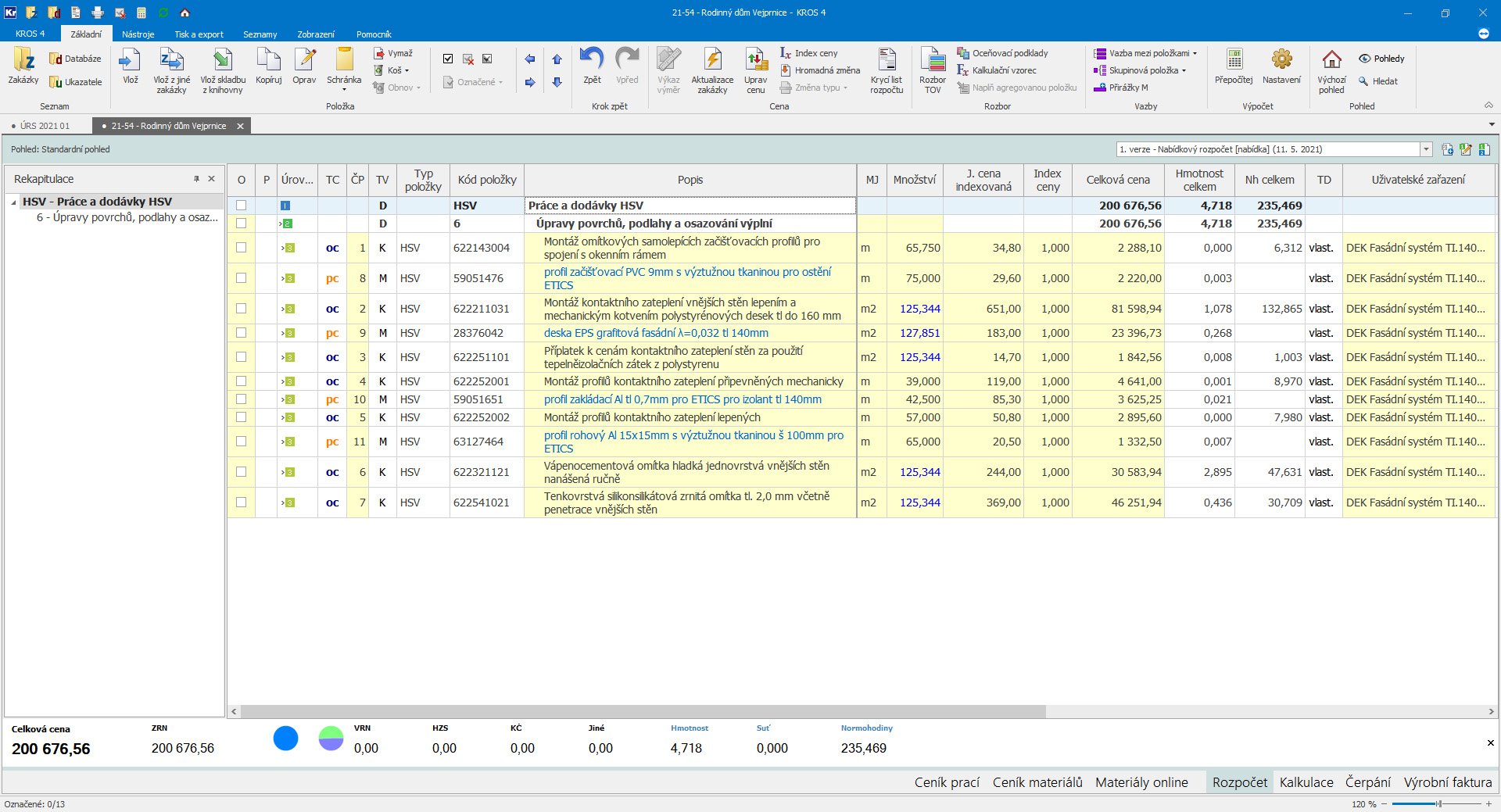Tick the checkbox in the HSV header row
This screenshot has width=1501, height=812.
coord(241,206)
